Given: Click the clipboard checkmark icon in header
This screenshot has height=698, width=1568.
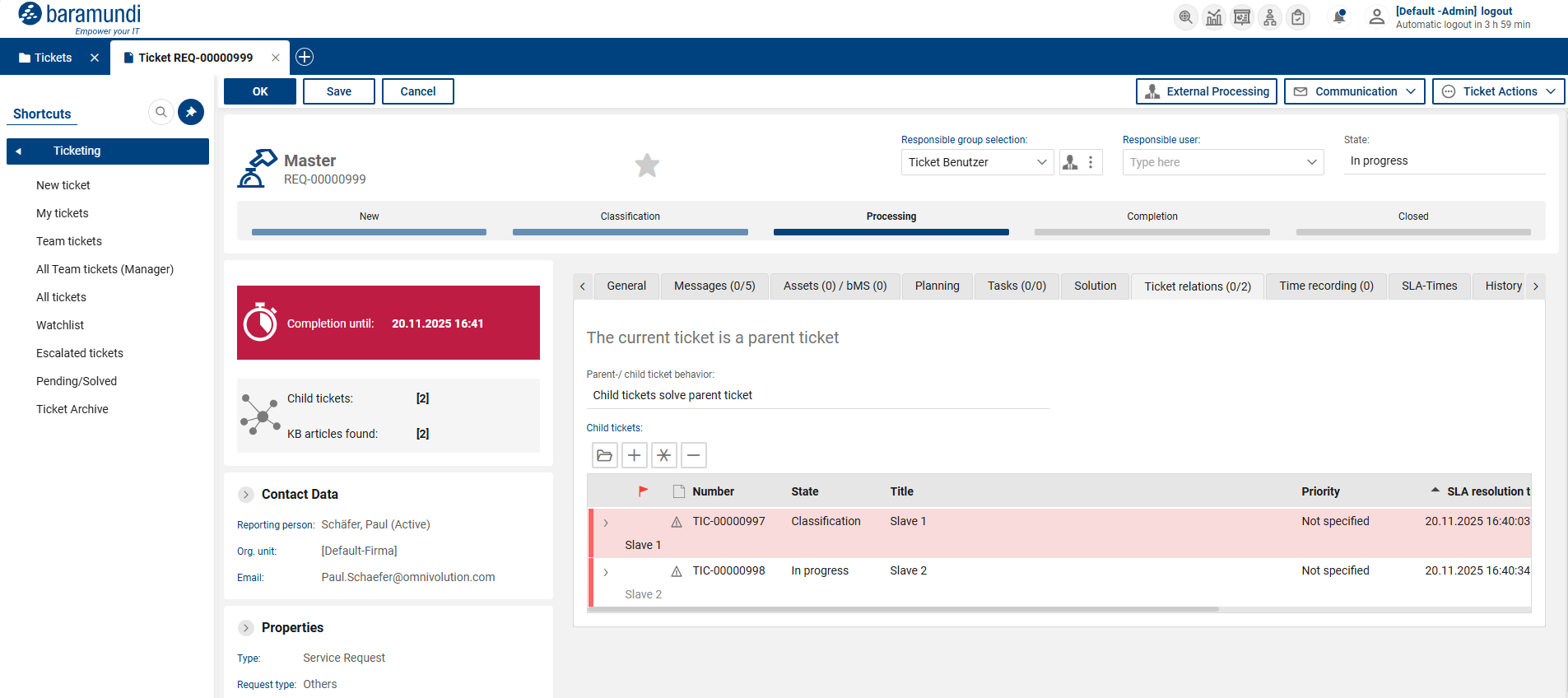Looking at the screenshot, I should pos(1298,17).
